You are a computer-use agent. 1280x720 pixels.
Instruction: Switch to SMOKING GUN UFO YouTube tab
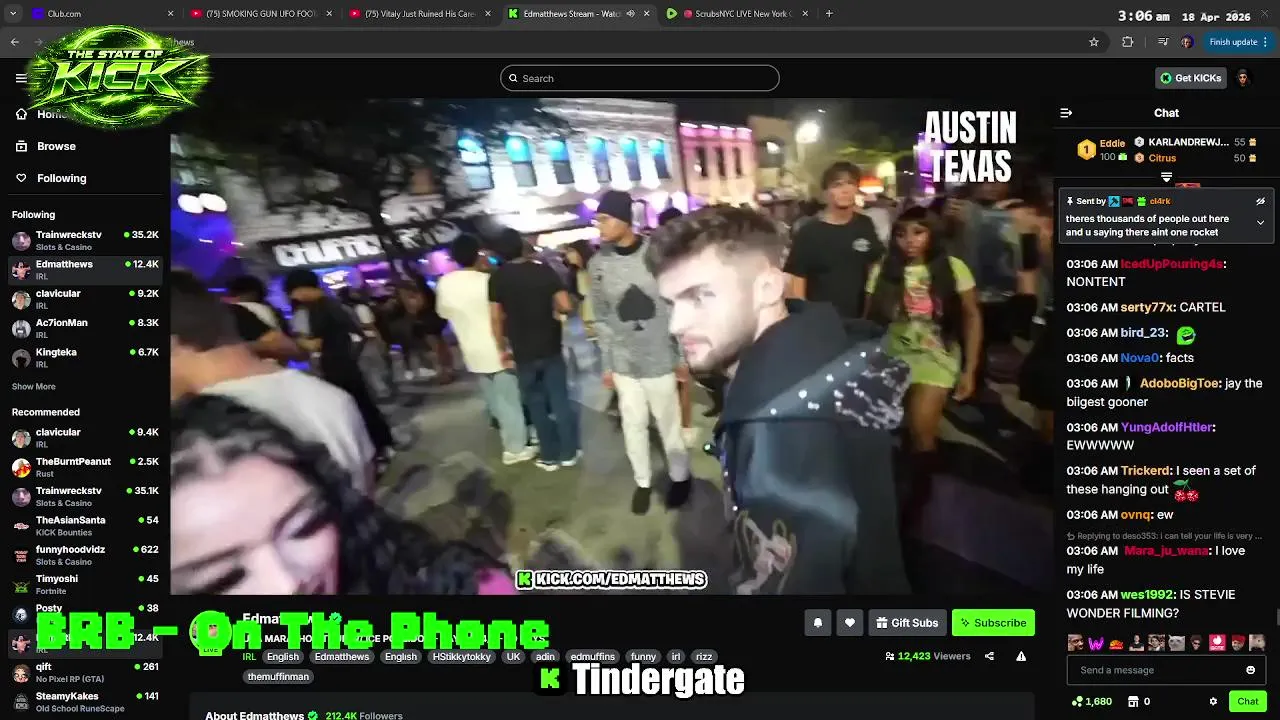pos(262,14)
